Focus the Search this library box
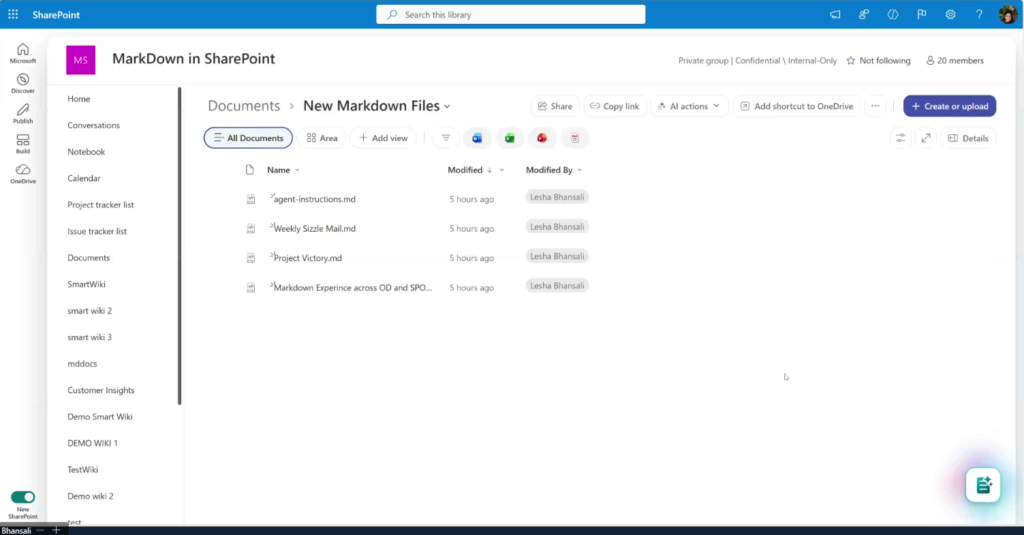This screenshot has width=1024, height=535. coord(510,14)
